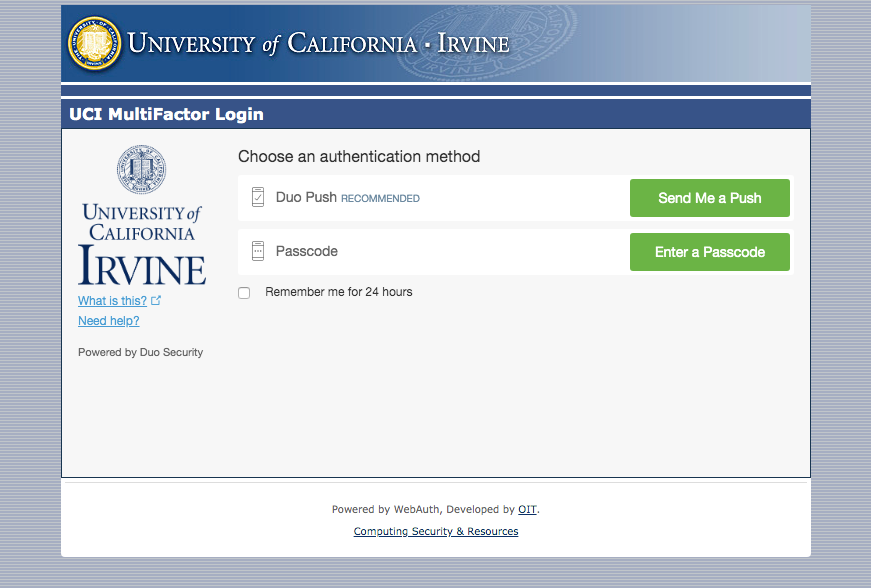The height and width of the screenshot is (588, 871).
Task: Follow the OIT link in footer
Action: pyautogui.click(x=527, y=509)
